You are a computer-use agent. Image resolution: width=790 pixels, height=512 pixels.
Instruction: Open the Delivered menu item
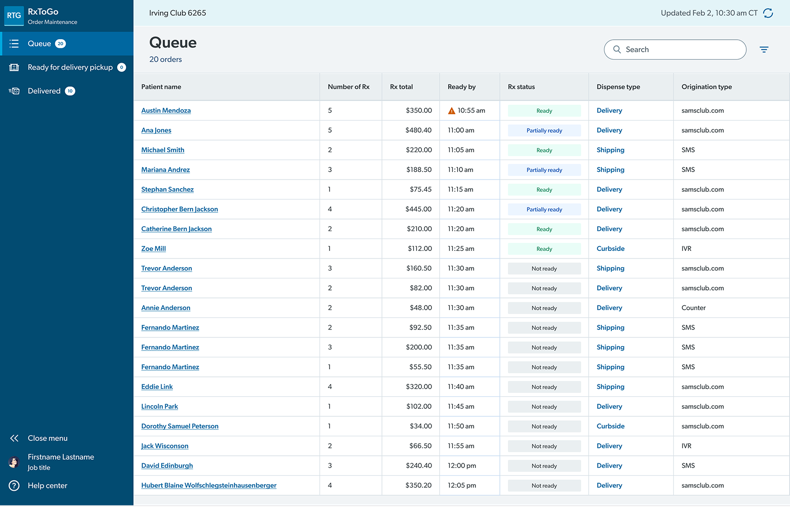click(67, 91)
